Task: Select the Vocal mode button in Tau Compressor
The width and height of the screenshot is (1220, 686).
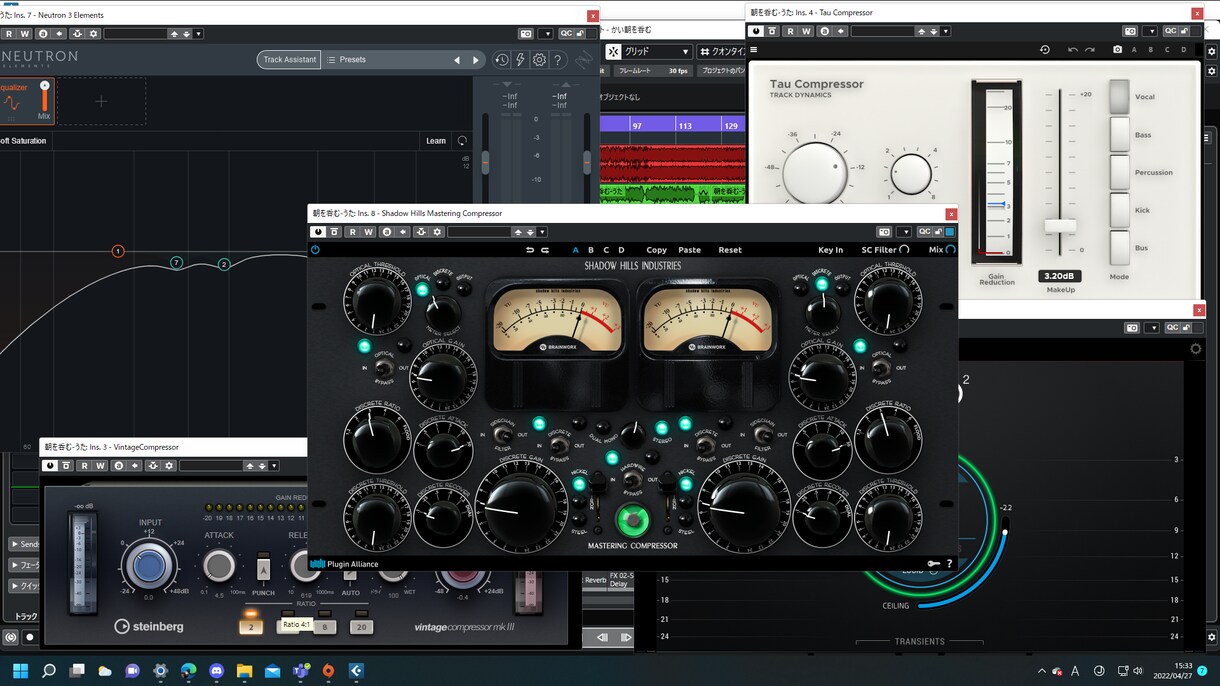Action: pyautogui.click(x=1119, y=97)
